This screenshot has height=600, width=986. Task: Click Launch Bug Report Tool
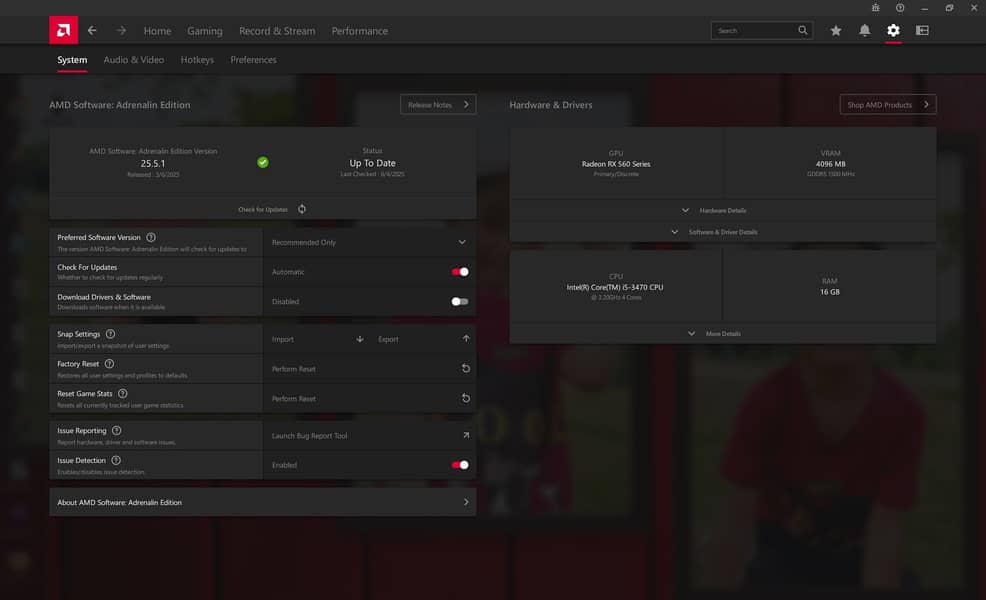point(369,435)
